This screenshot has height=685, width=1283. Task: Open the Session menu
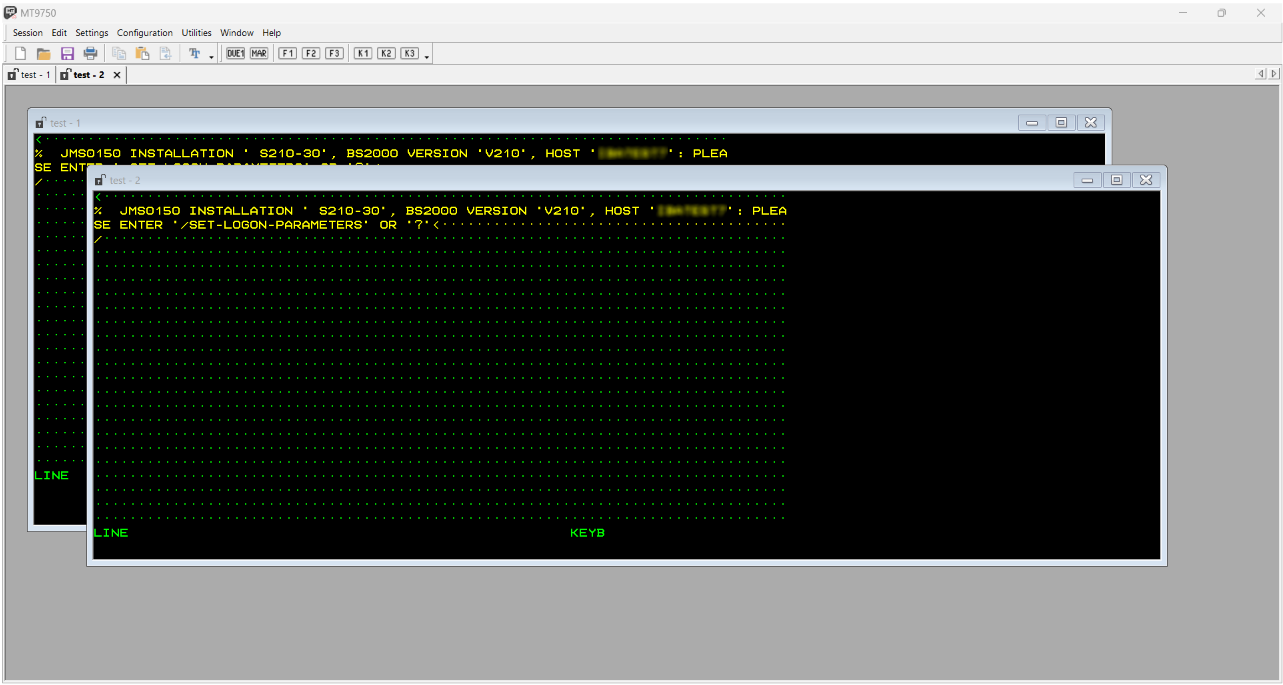[28, 33]
